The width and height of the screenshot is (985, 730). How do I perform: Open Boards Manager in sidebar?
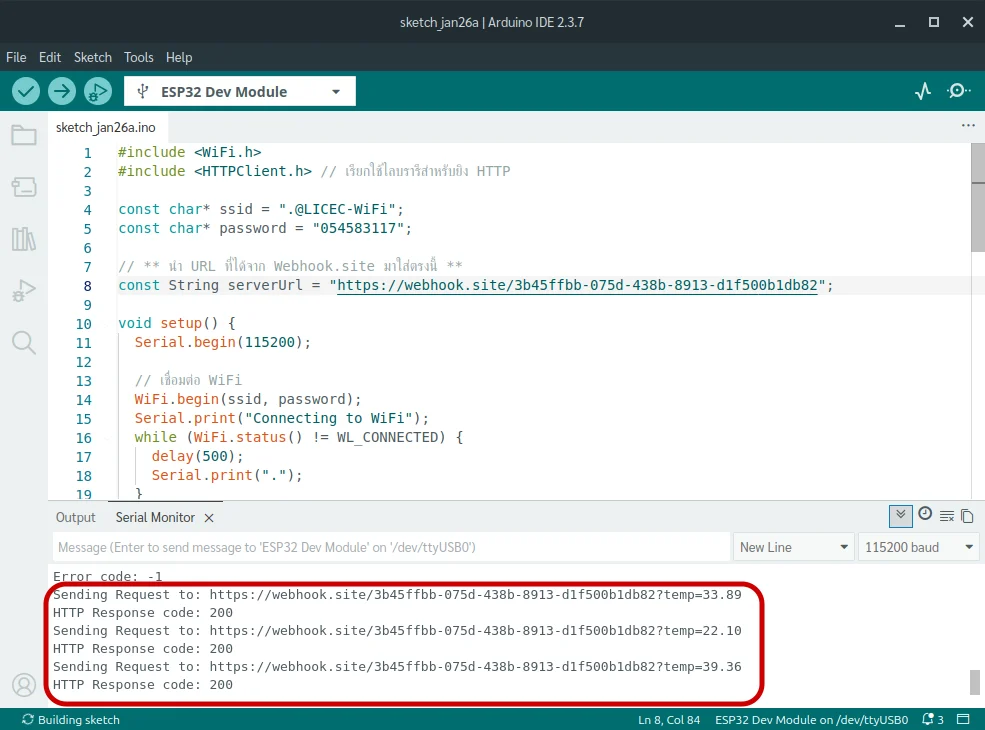point(24,187)
